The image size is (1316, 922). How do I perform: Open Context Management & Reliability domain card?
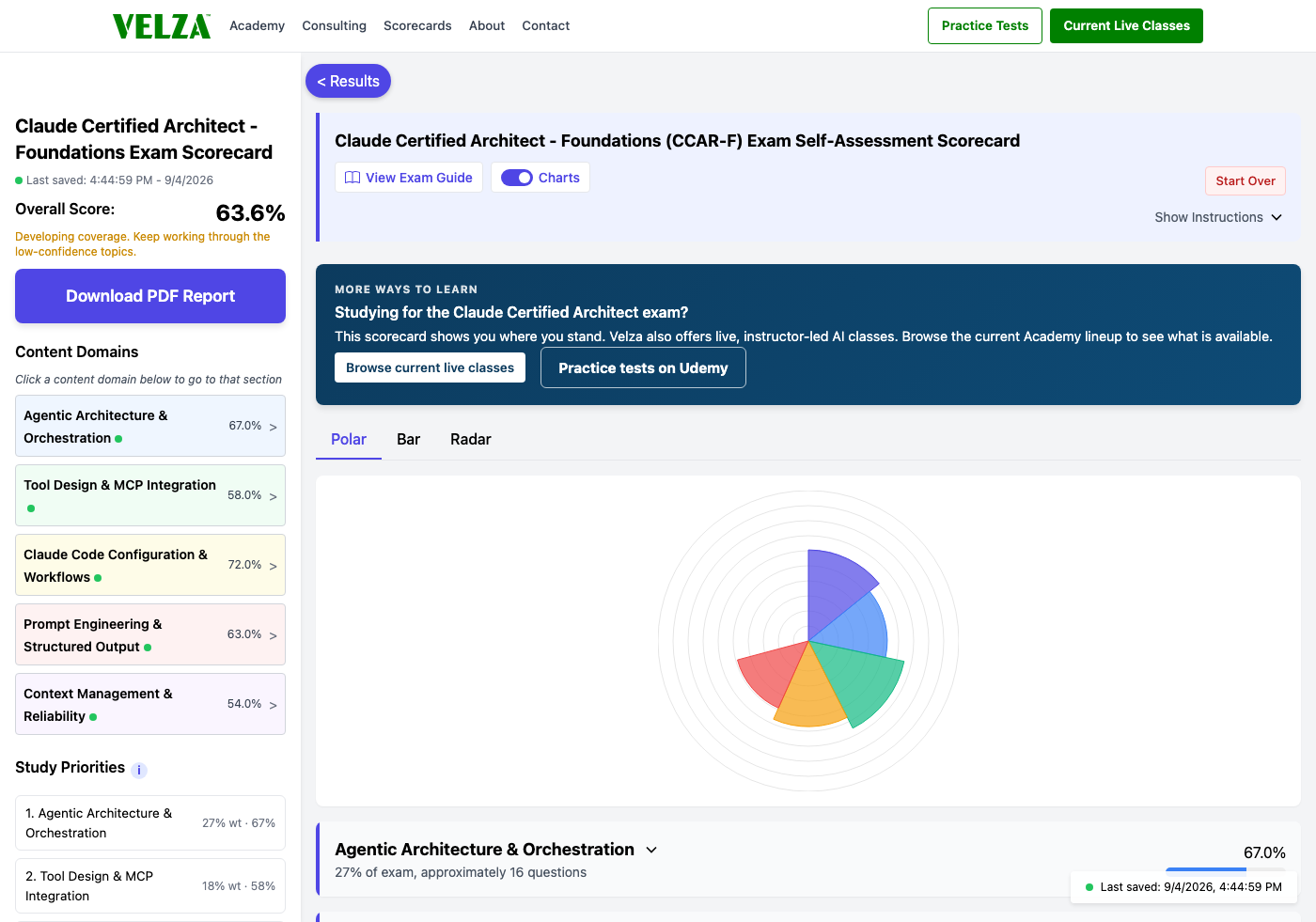click(150, 704)
